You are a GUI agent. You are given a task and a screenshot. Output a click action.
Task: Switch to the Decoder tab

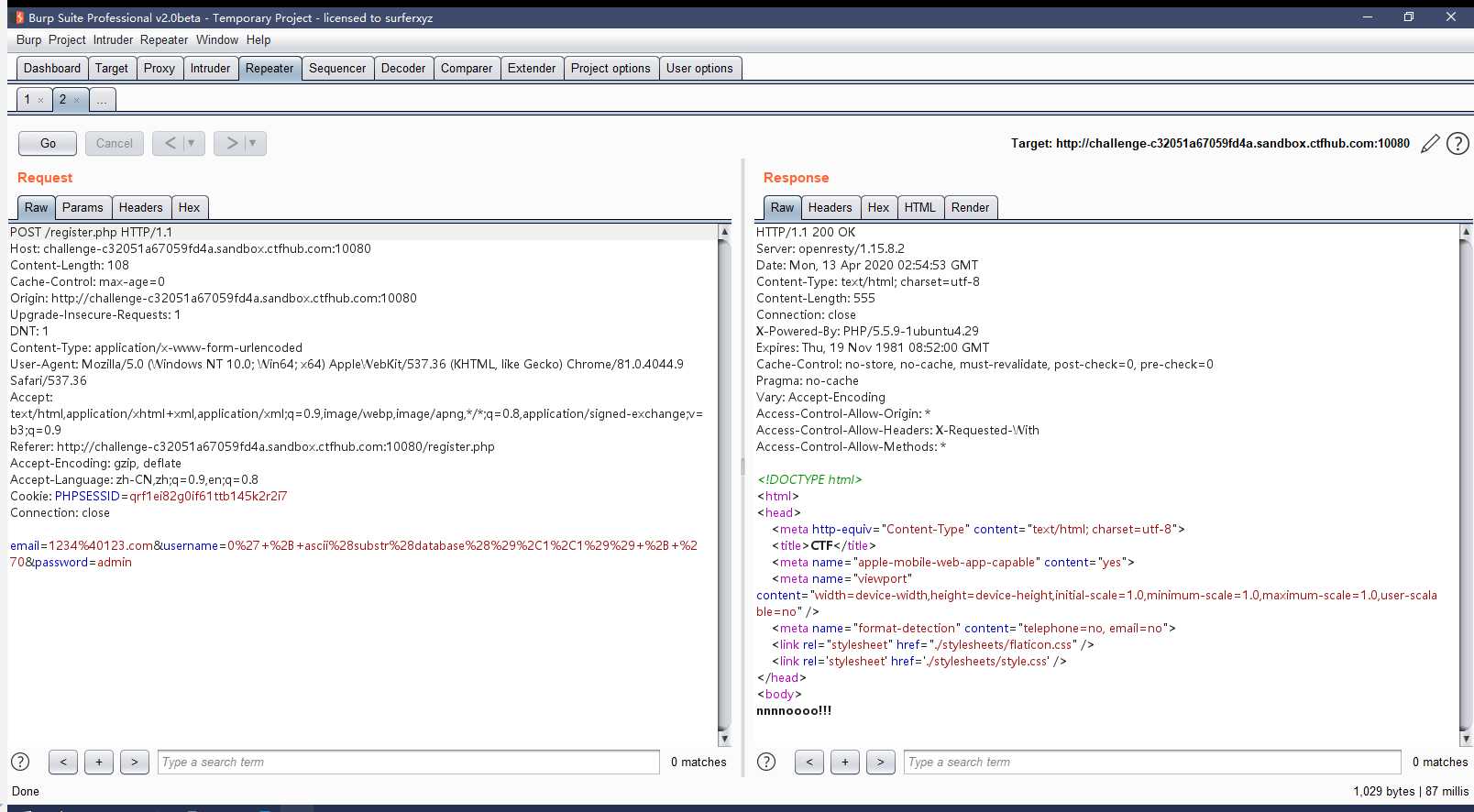[x=403, y=68]
